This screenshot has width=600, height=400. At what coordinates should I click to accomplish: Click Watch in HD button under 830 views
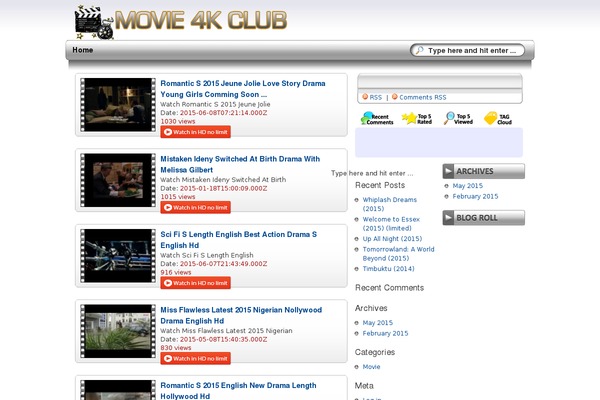point(196,358)
